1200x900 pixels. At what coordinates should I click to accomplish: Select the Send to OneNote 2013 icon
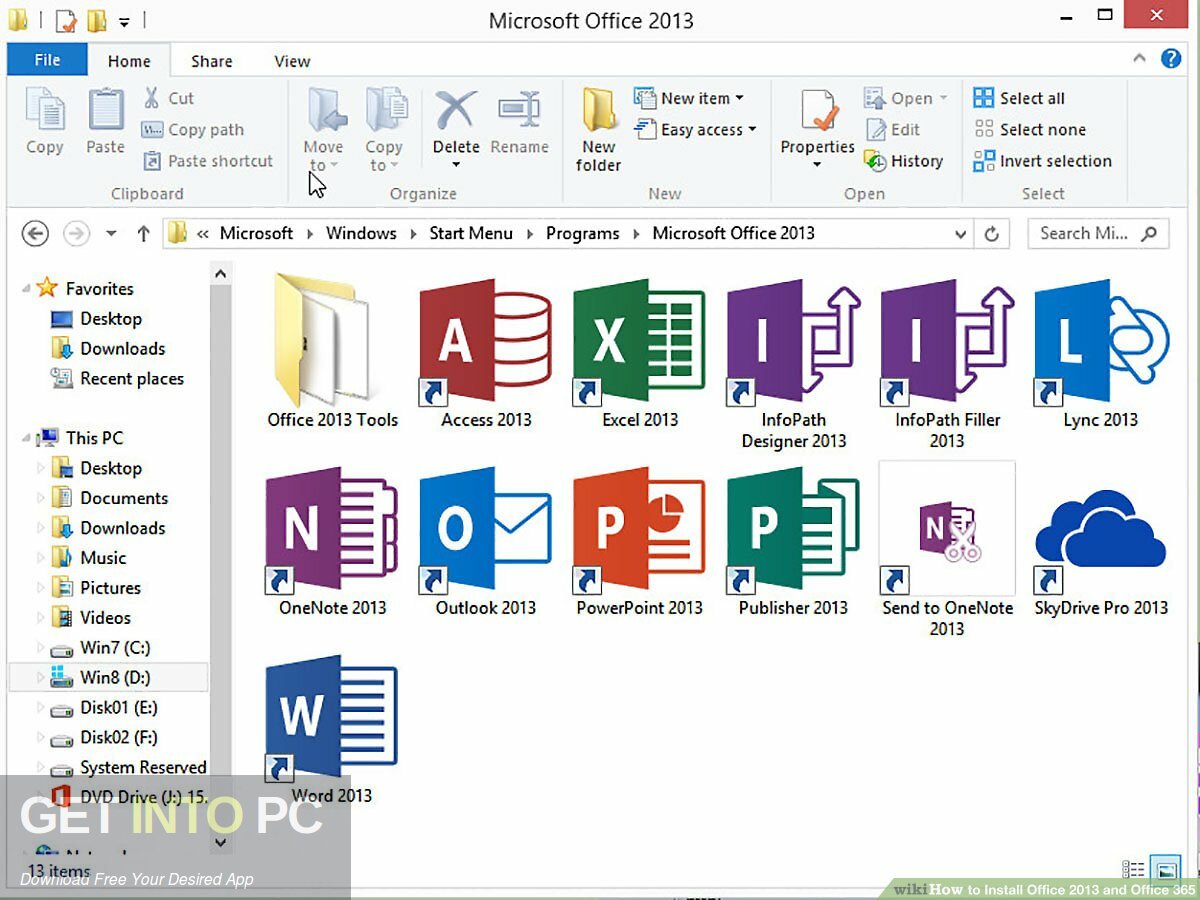(x=947, y=551)
